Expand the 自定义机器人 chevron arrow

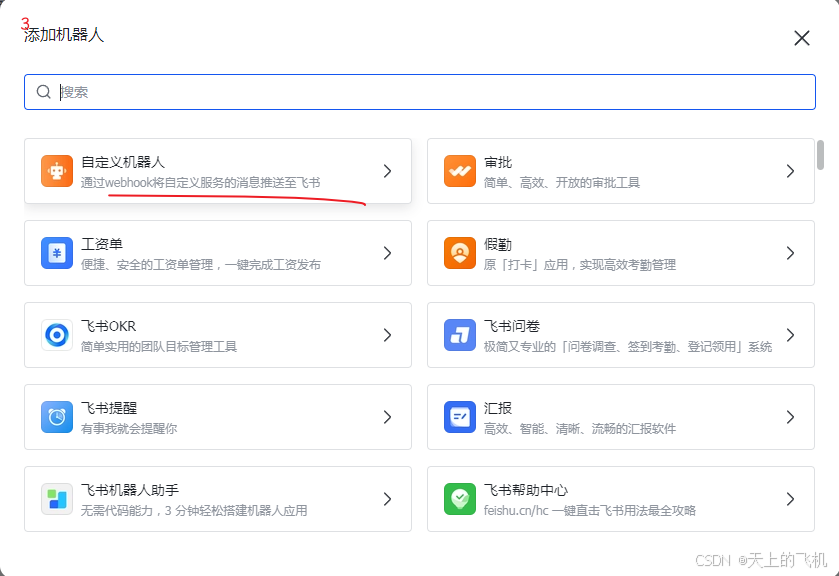387,171
